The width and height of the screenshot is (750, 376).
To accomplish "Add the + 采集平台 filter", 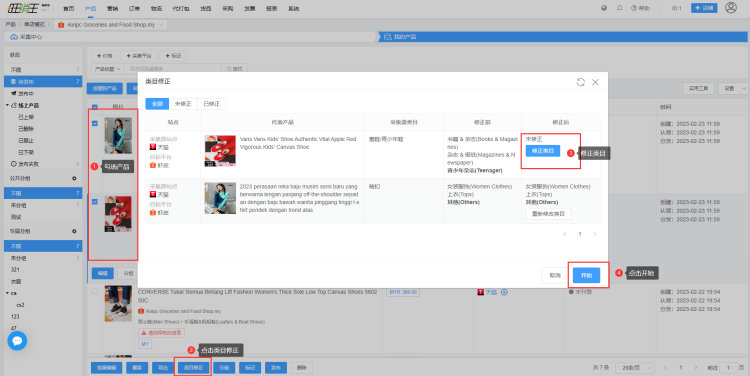I will (x=139, y=56).
